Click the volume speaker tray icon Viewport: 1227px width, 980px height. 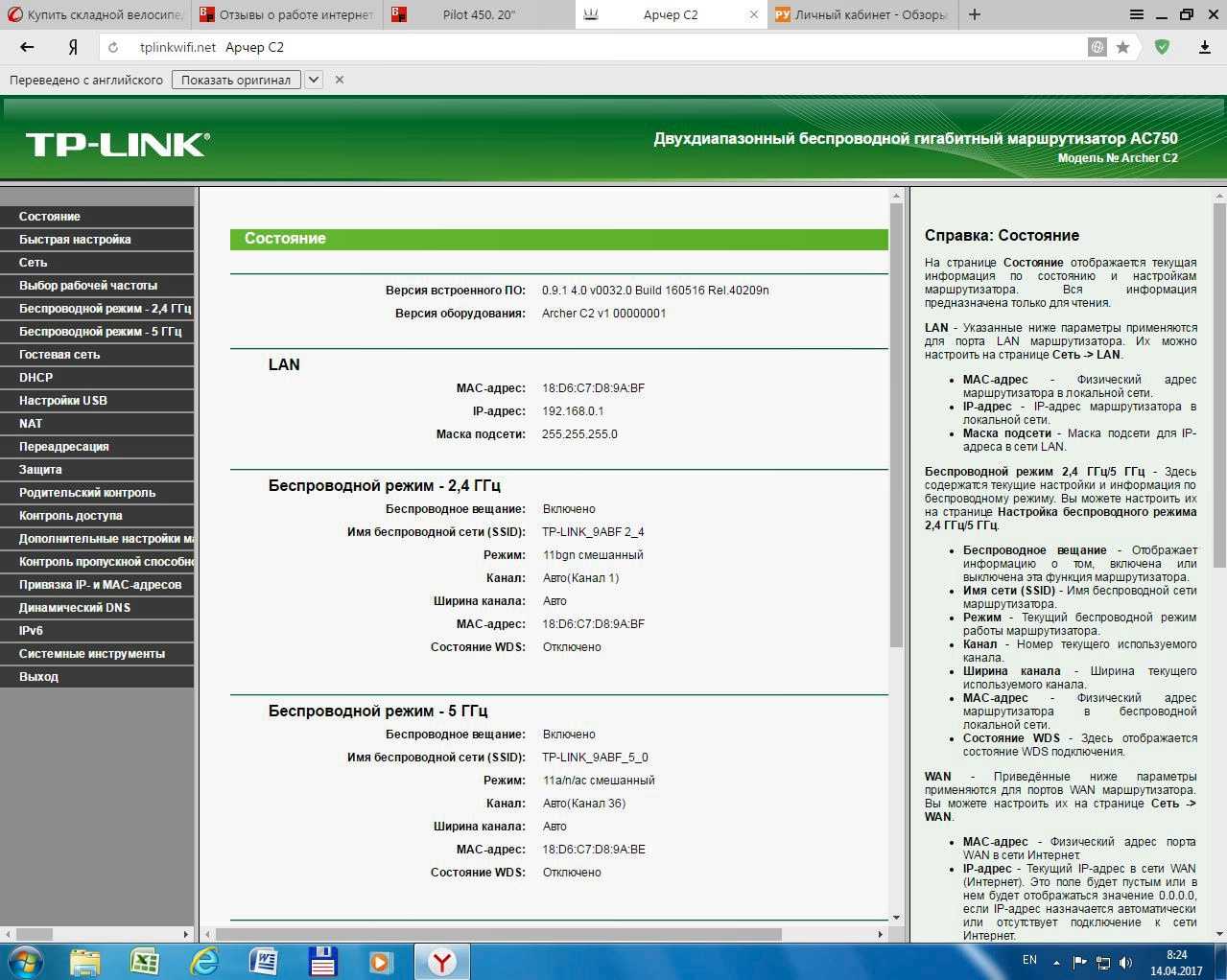coord(1126,962)
